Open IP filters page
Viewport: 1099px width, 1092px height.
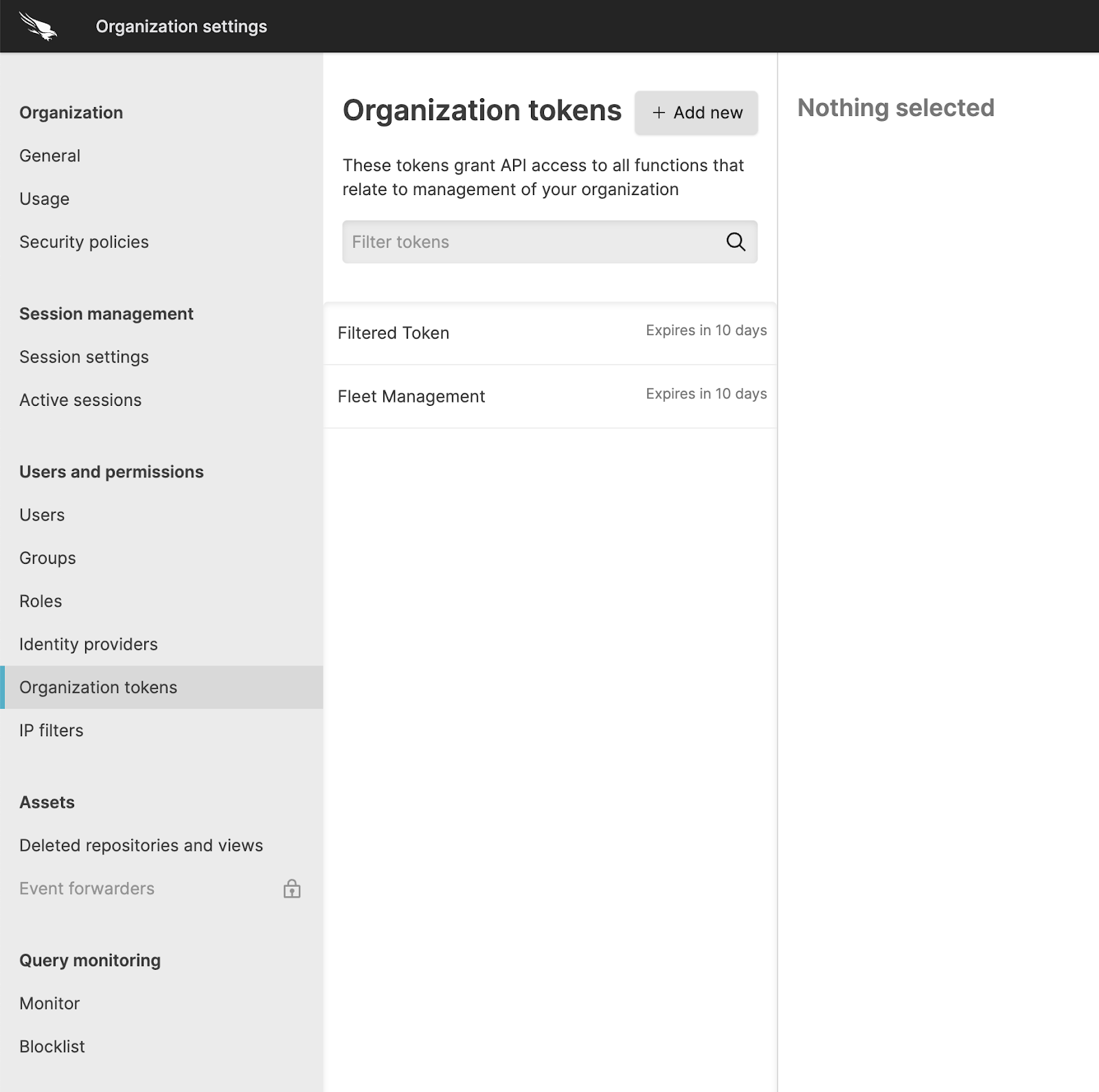pos(52,731)
